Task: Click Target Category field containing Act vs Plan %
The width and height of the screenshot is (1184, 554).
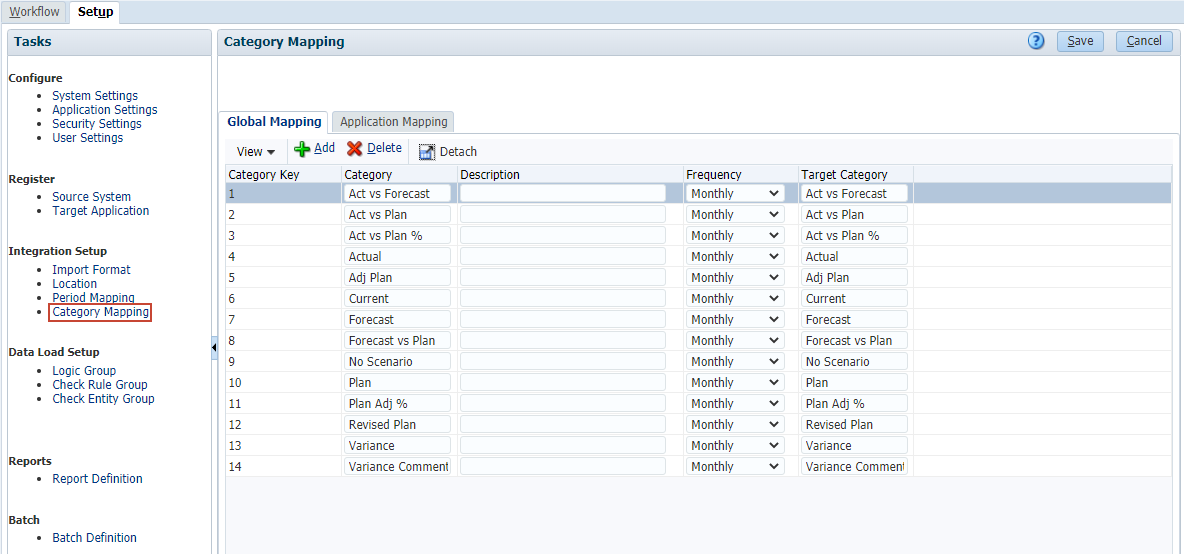Action: [855, 235]
